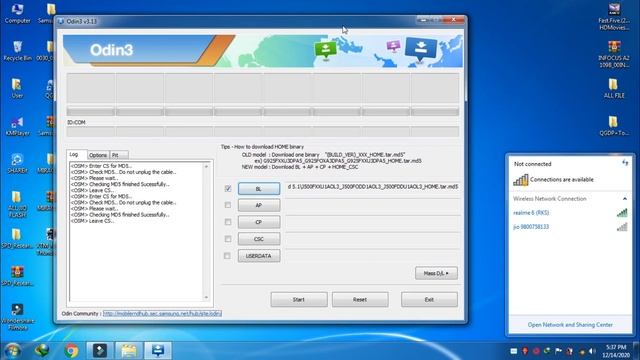Open the ALL LG FLASH folder icon
This screenshot has height=360, width=640.
point(17,204)
